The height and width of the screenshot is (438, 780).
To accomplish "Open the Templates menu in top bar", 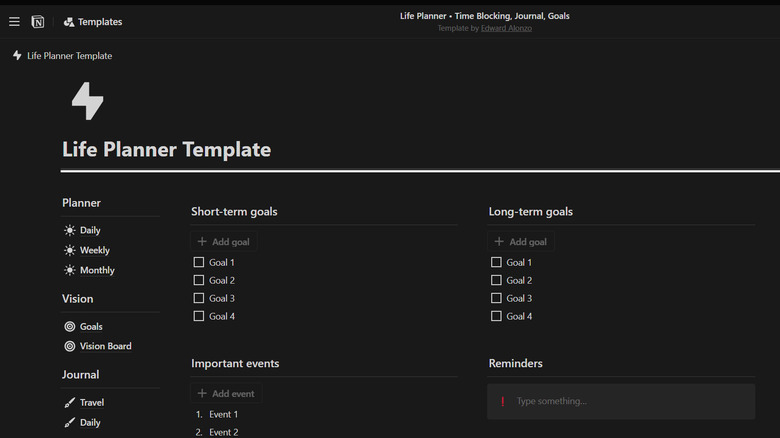I will point(92,22).
